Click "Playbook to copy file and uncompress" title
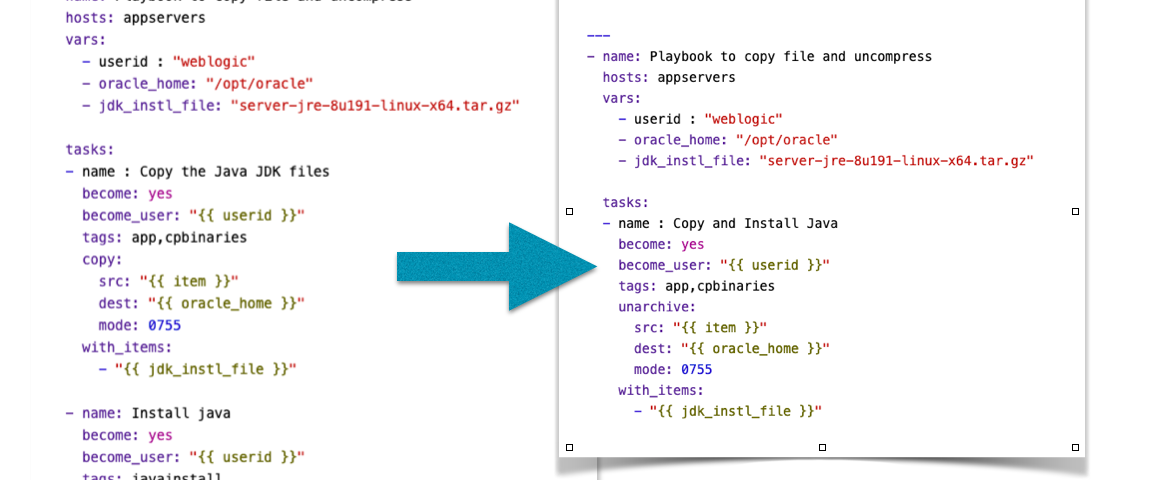Image resolution: width=1160 pixels, height=480 pixels. click(x=791, y=56)
